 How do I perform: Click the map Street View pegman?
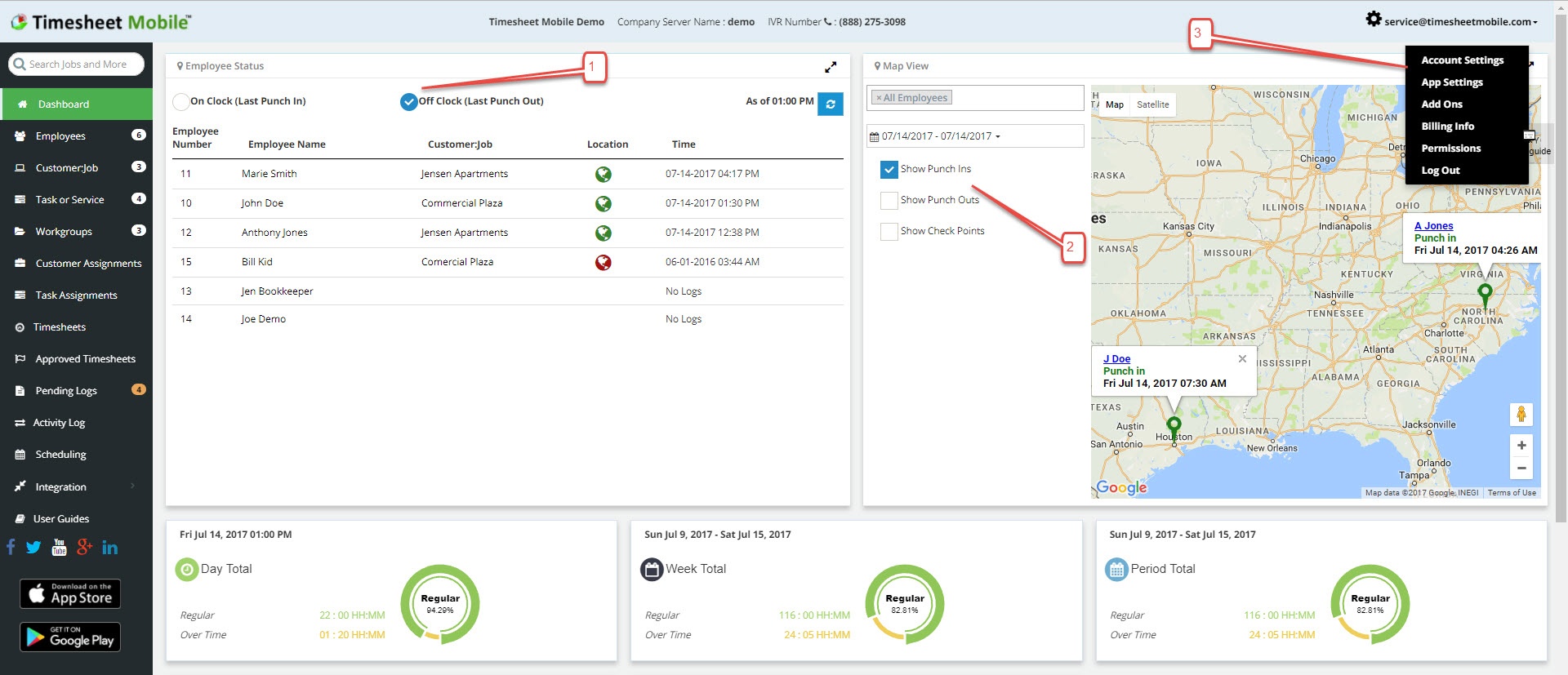coord(1521,415)
